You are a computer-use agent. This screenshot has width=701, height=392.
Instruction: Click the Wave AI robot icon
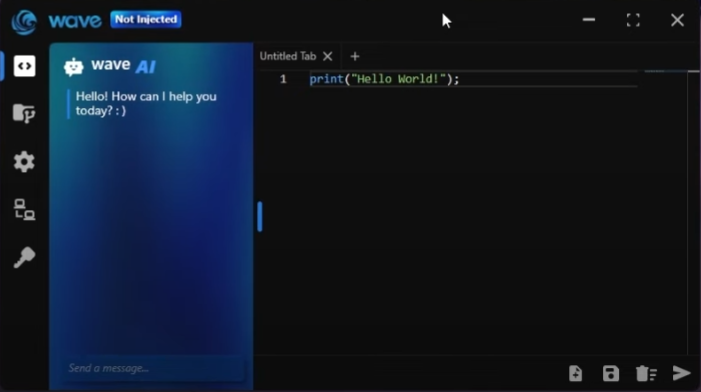point(74,67)
